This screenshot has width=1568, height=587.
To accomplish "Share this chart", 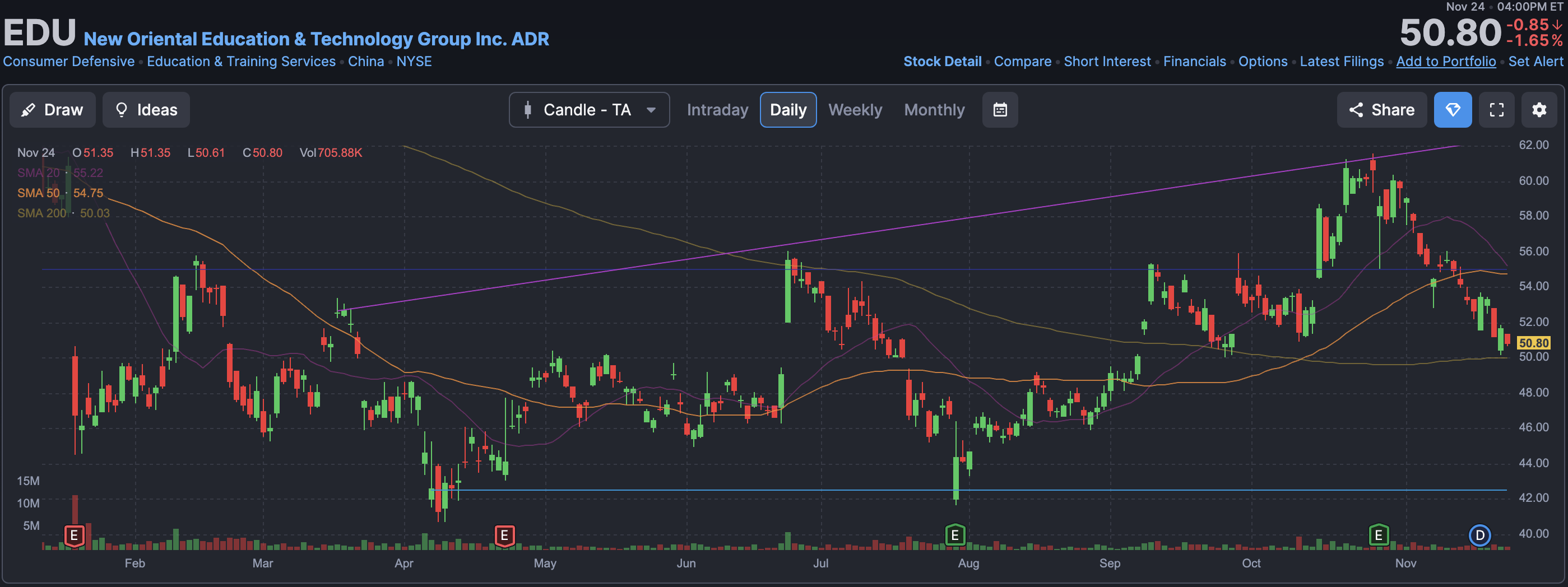I will coord(1381,109).
